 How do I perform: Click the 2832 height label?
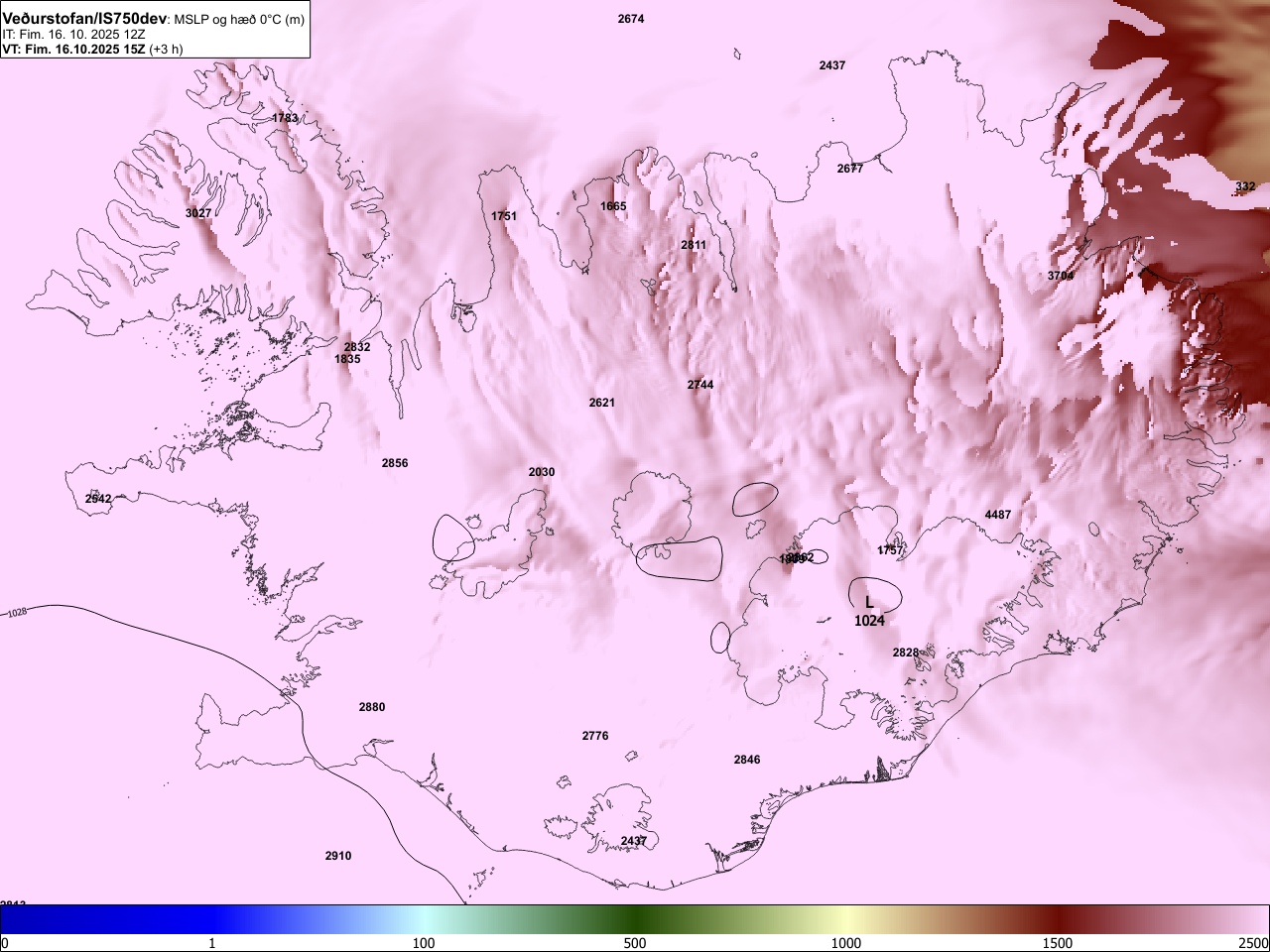point(357,347)
